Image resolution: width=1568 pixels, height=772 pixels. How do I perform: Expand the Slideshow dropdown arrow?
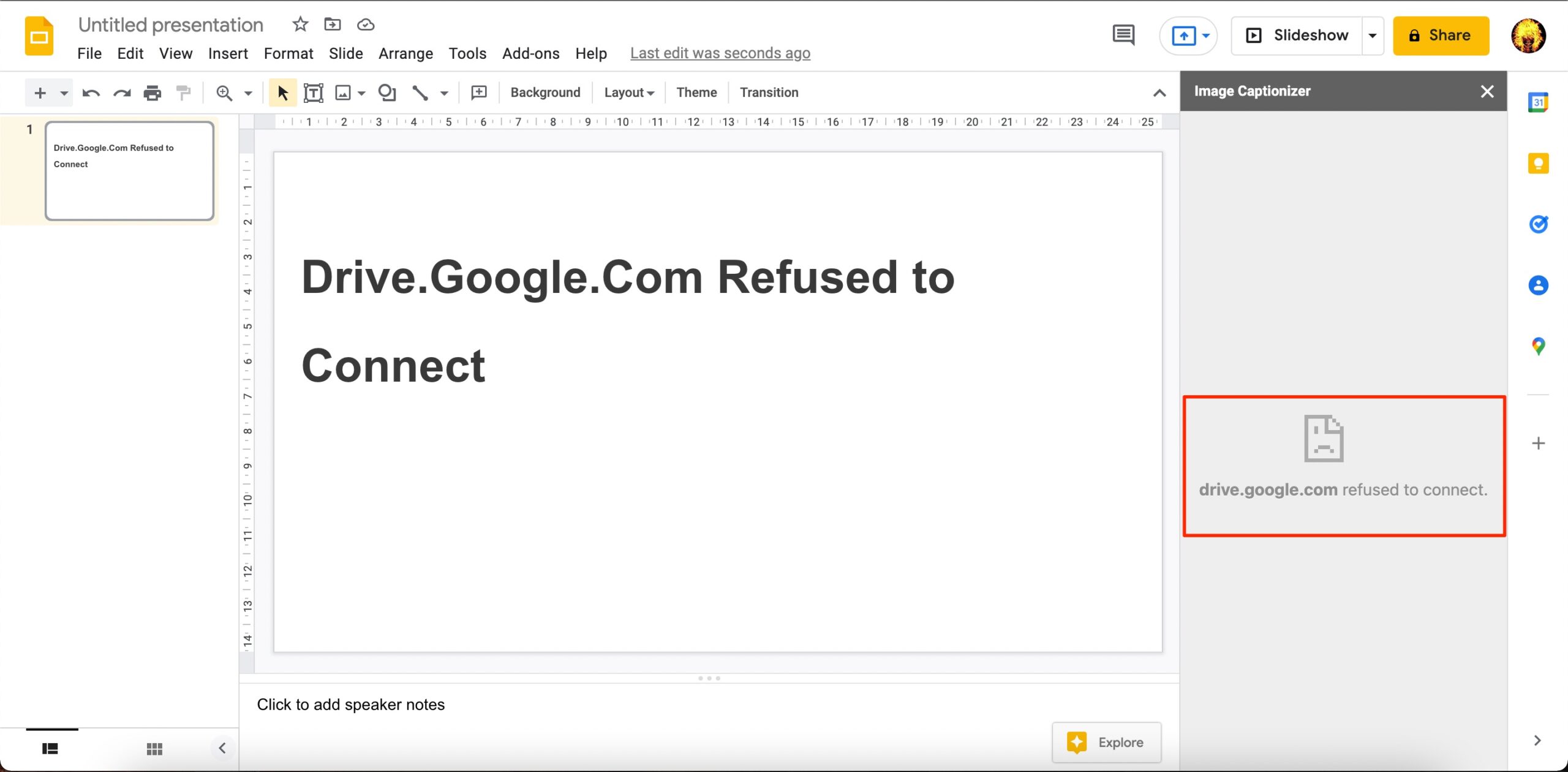pos(1373,35)
